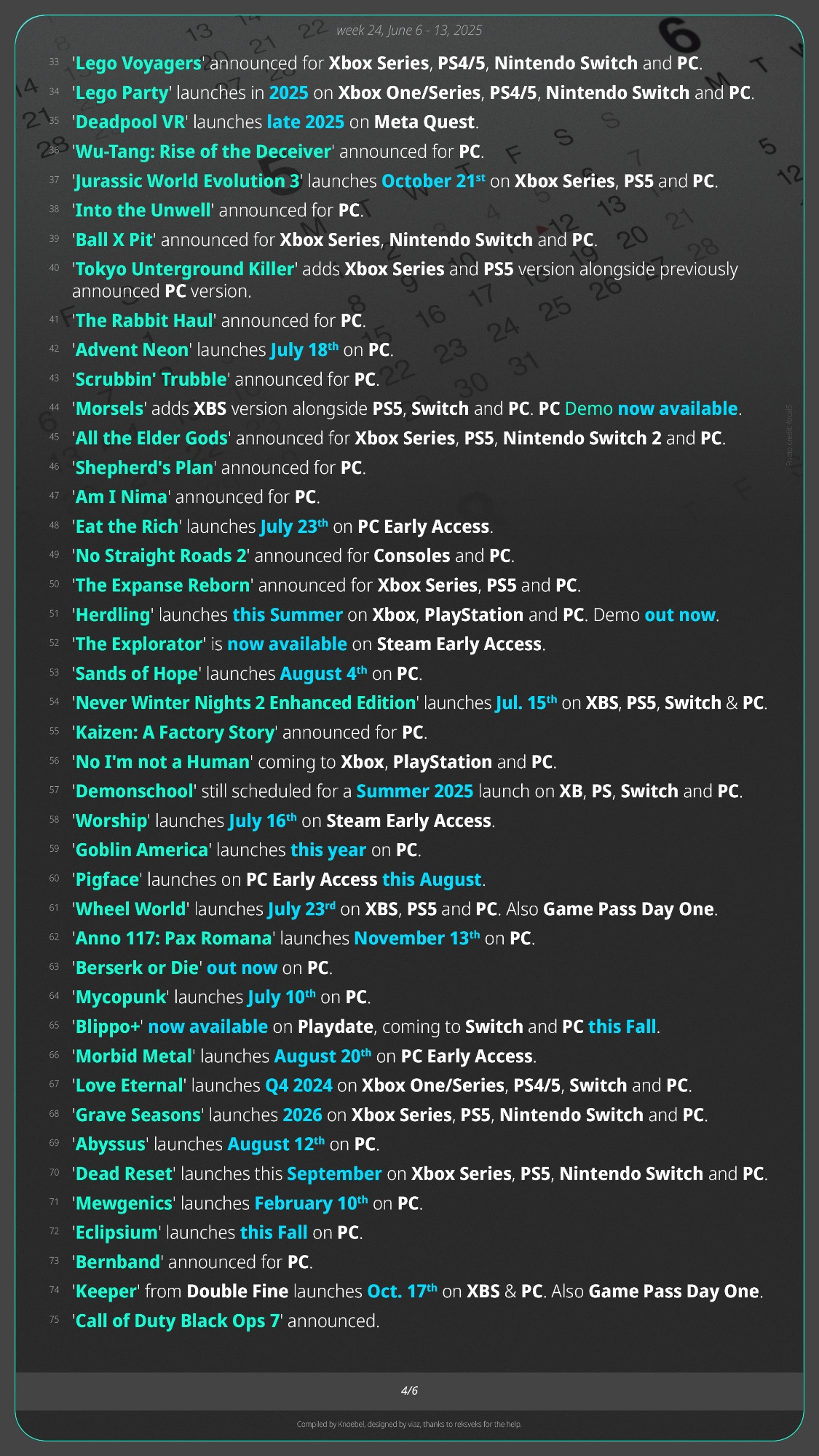Screen dimensions: 819x1456
Task: Click 'now available' in the Morsels row
Action: pyautogui.click(x=678, y=409)
